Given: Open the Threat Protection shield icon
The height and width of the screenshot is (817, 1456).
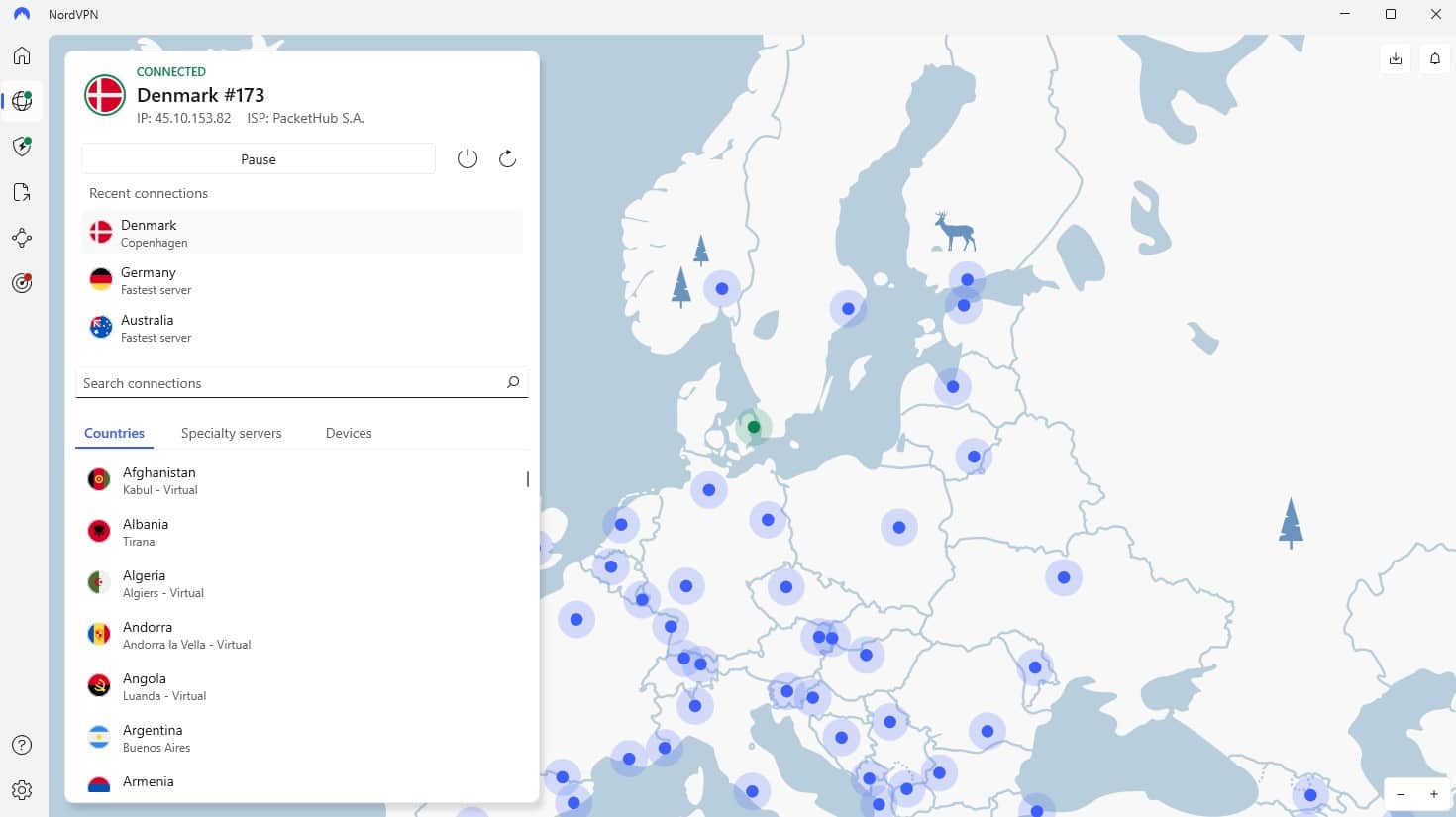Looking at the screenshot, I should coord(22,147).
